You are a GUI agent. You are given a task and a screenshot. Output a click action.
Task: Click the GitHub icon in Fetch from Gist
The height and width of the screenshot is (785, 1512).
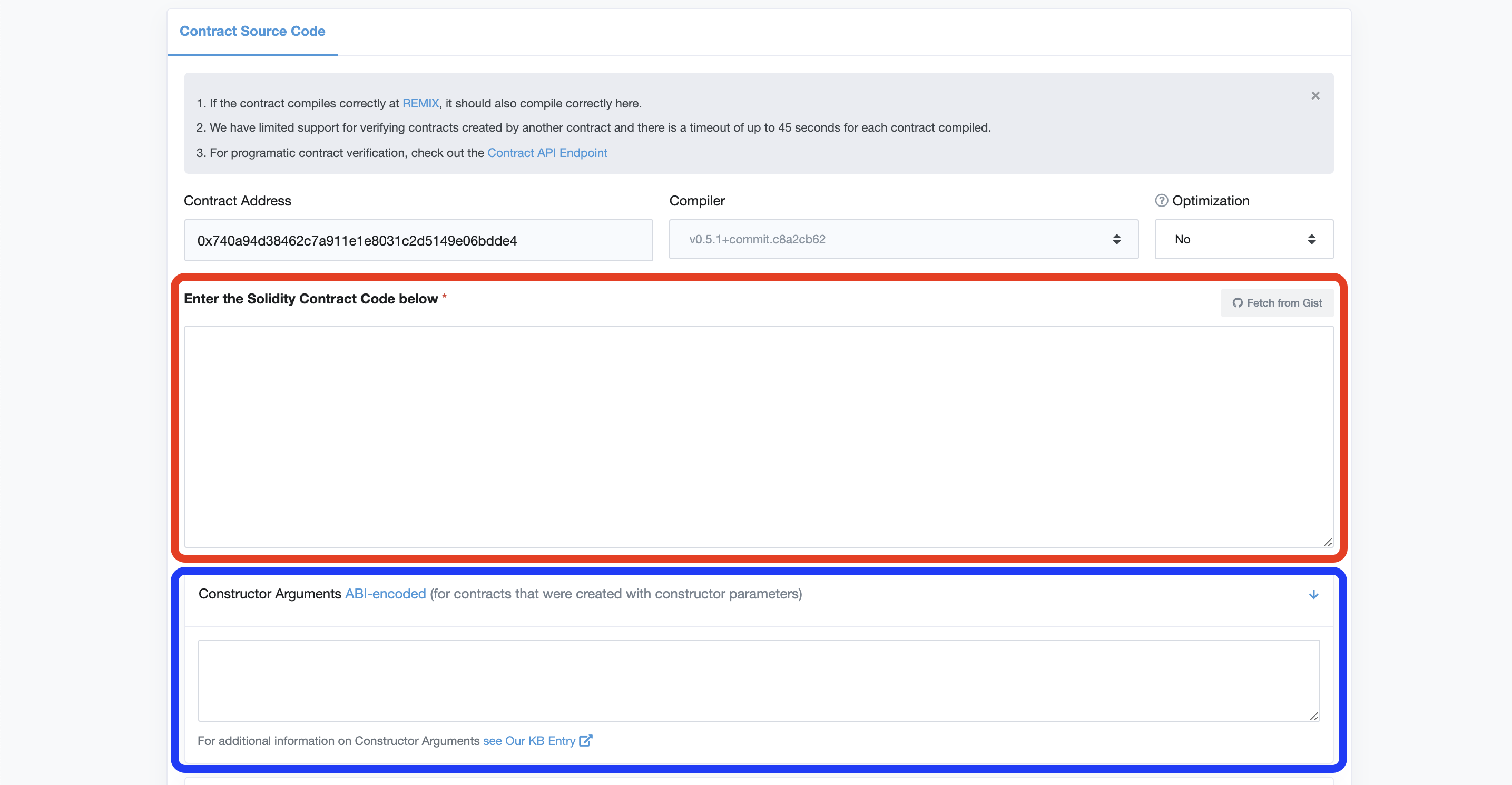(1238, 303)
